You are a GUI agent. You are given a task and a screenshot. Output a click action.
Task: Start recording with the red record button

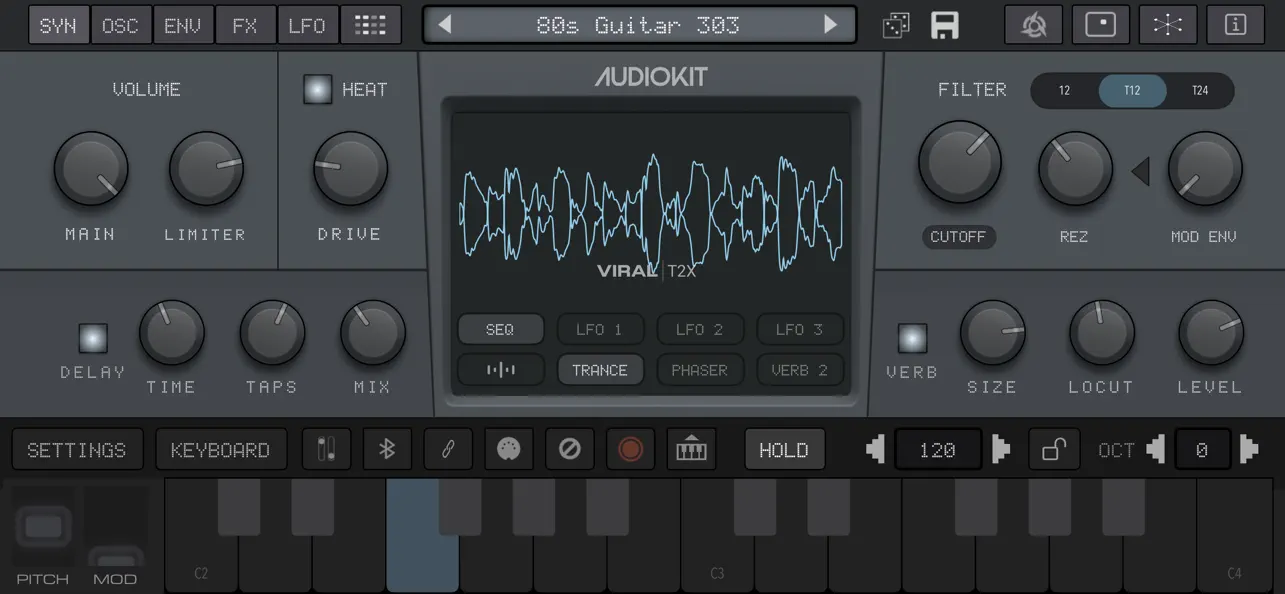pos(630,450)
